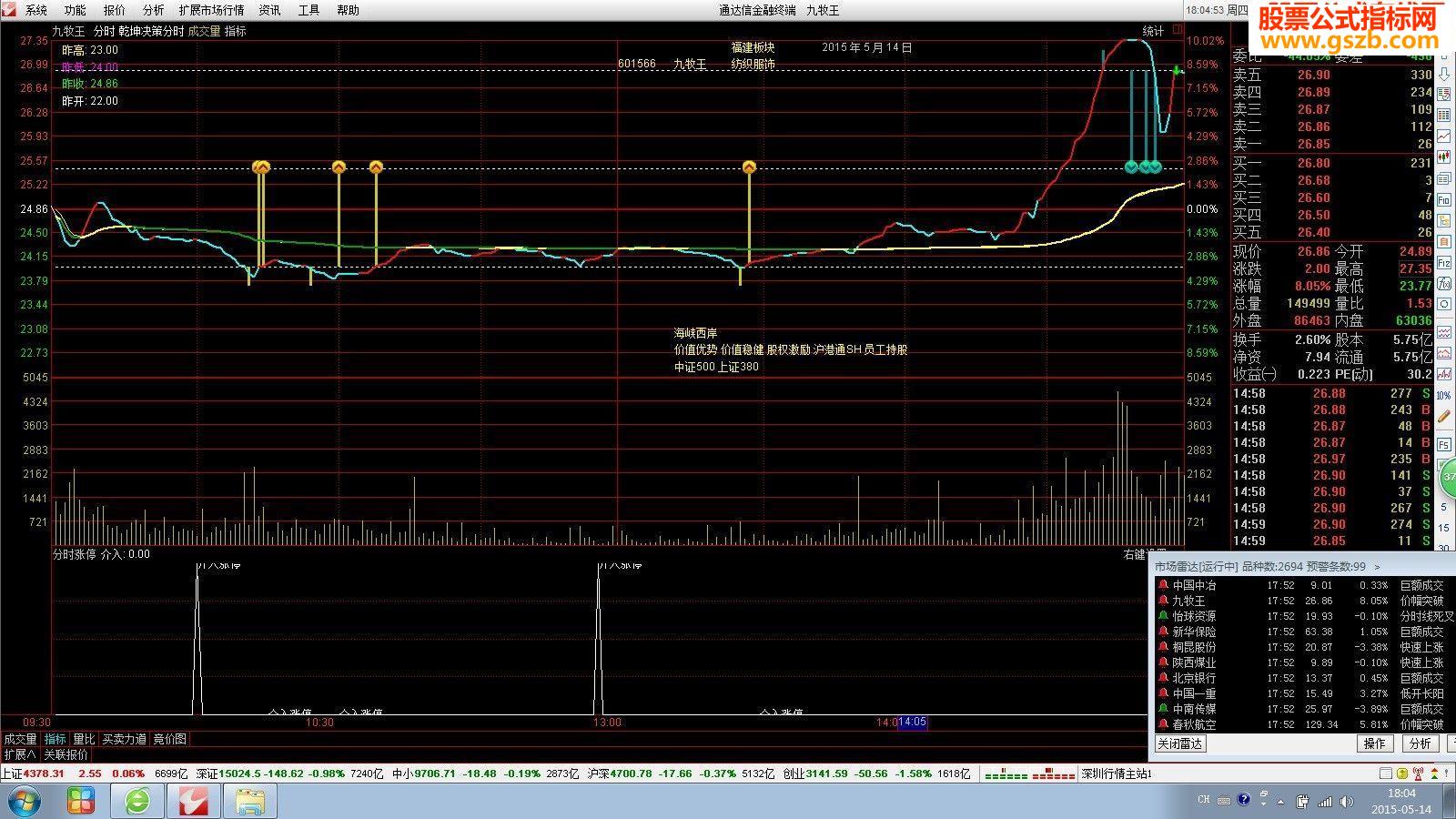
Task: Click the 卖一 26.85 ask price
Action: [1314, 144]
